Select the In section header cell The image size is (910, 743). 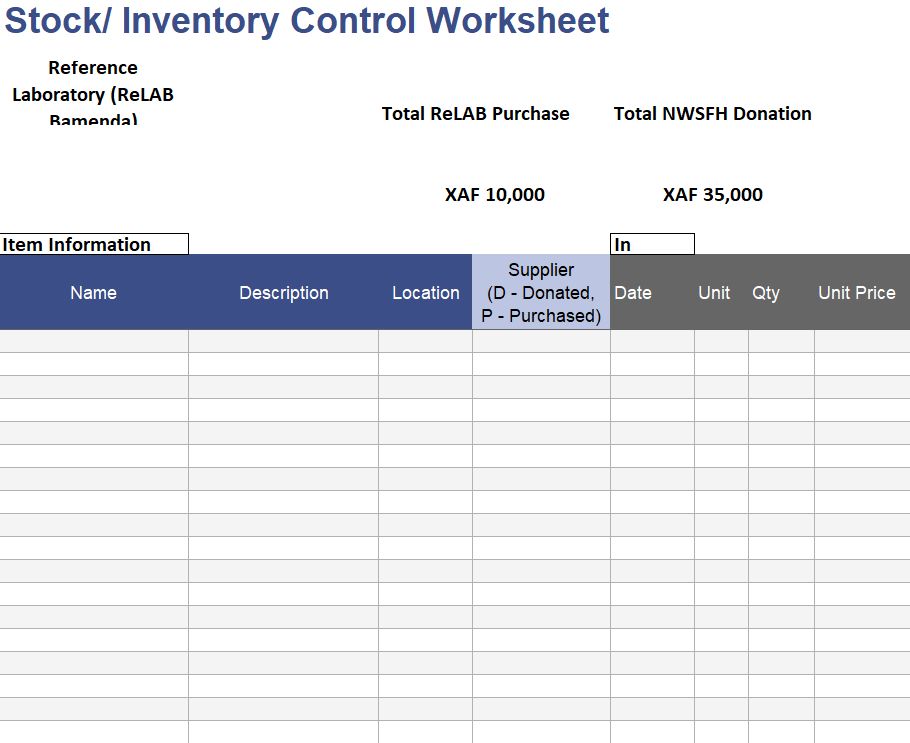(652, 244)
